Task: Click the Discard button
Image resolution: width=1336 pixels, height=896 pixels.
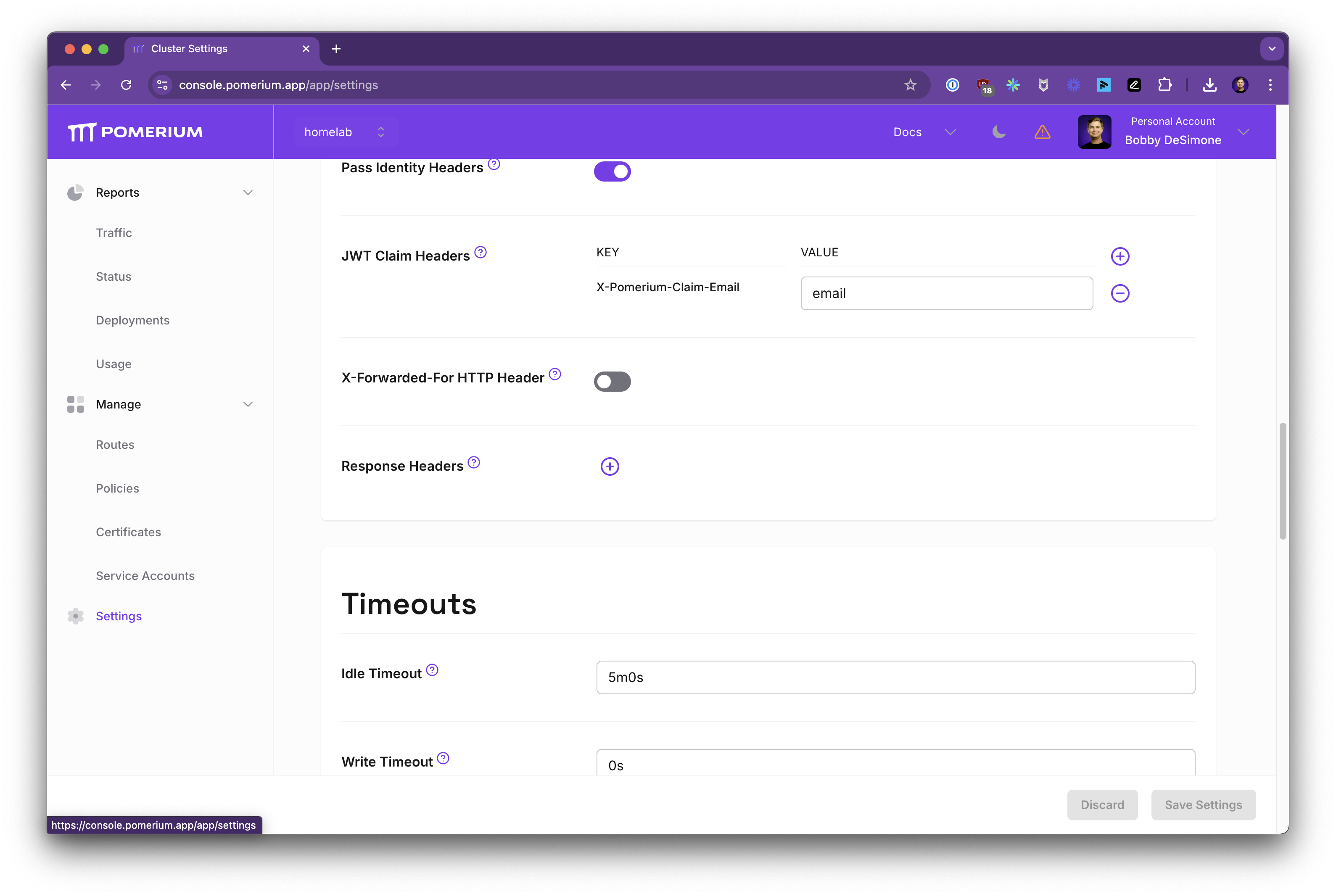Action: click(1101, 804)
